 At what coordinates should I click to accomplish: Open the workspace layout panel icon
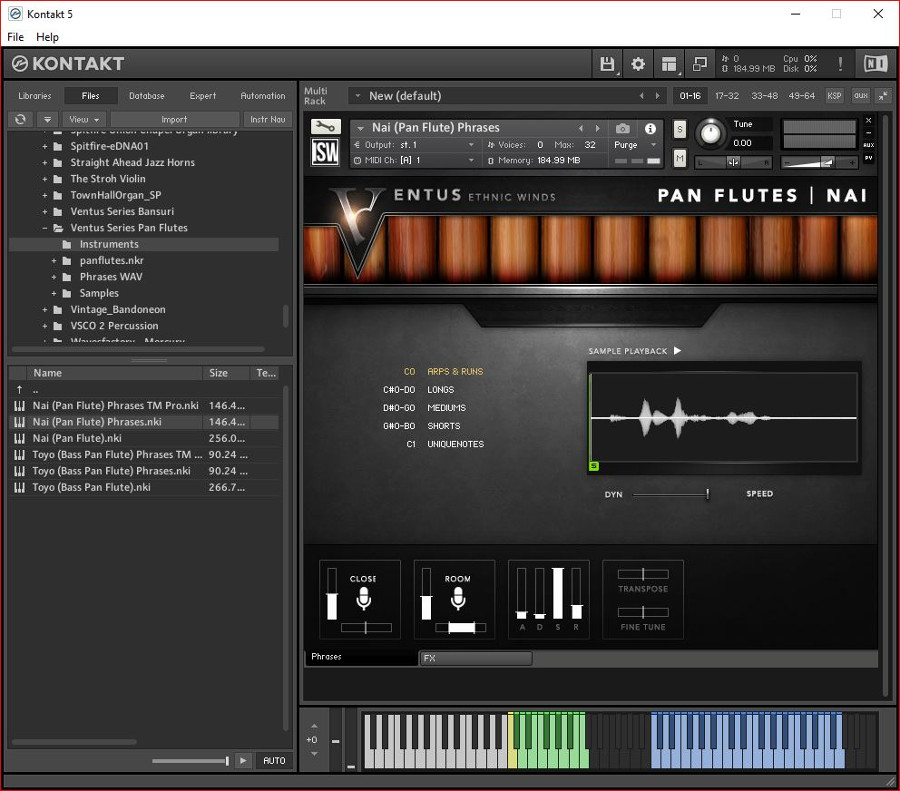click(x=669, y=64)
